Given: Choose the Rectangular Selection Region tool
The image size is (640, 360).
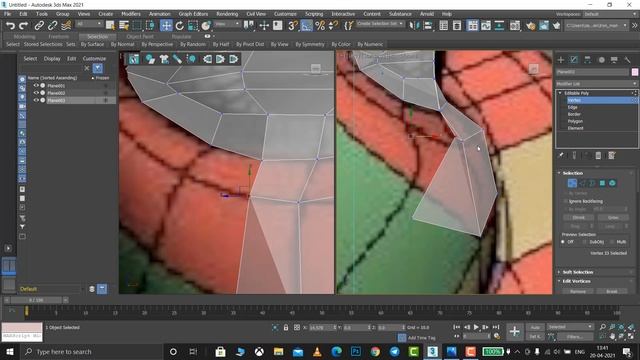Looking at the screenshot, I should 137,26.
